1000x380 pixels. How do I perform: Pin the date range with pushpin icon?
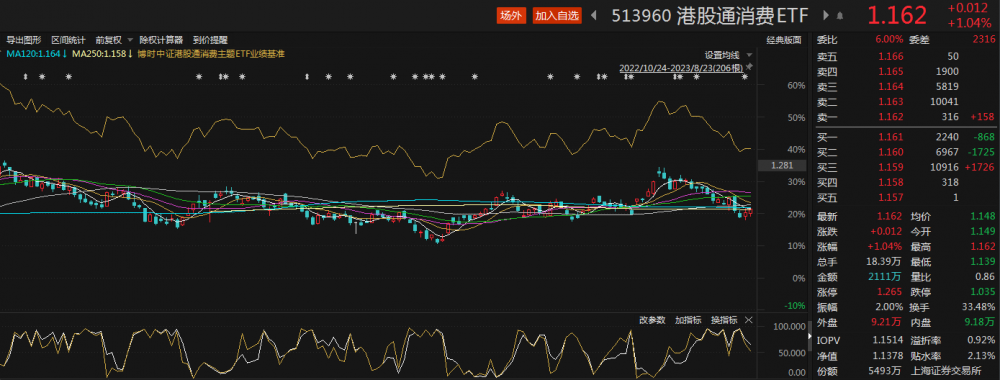[x=749, y=66]
